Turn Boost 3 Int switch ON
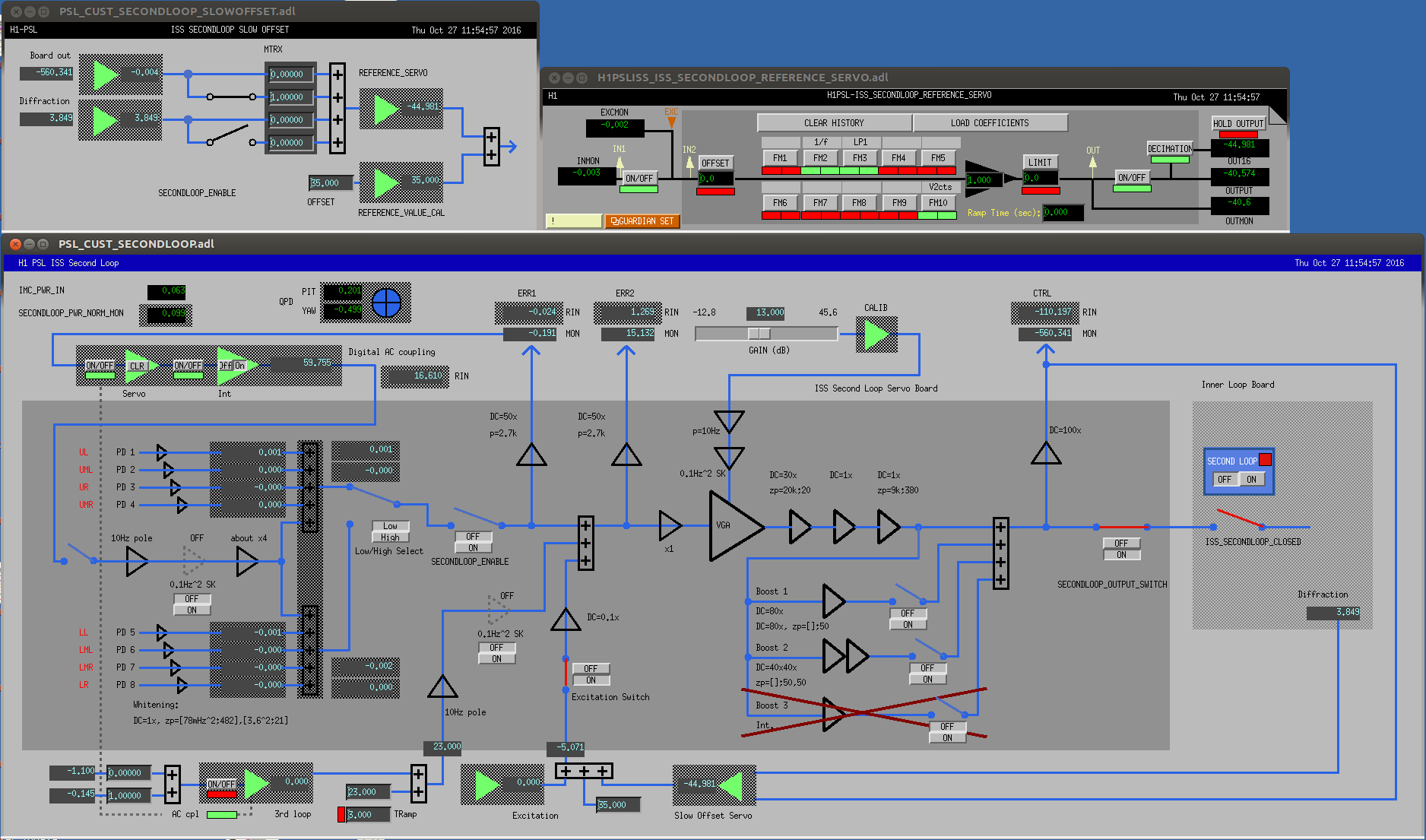1426x840 pixels. (x=947, y=738)
